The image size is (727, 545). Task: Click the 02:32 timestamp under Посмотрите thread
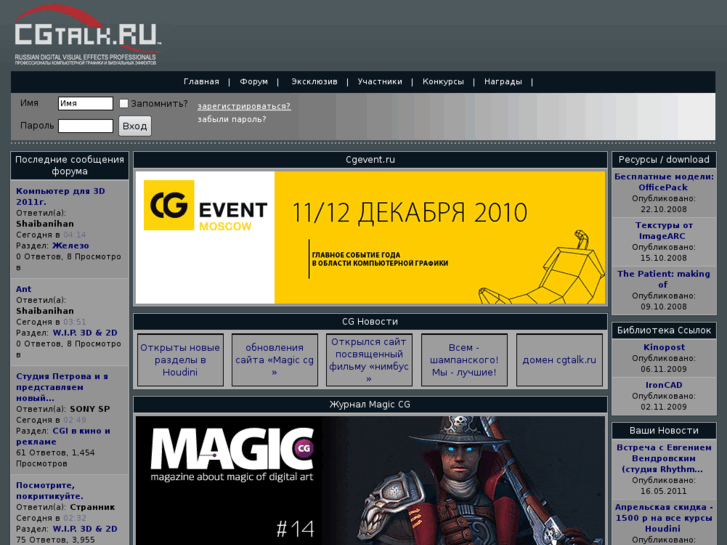[x=75, y=518]
